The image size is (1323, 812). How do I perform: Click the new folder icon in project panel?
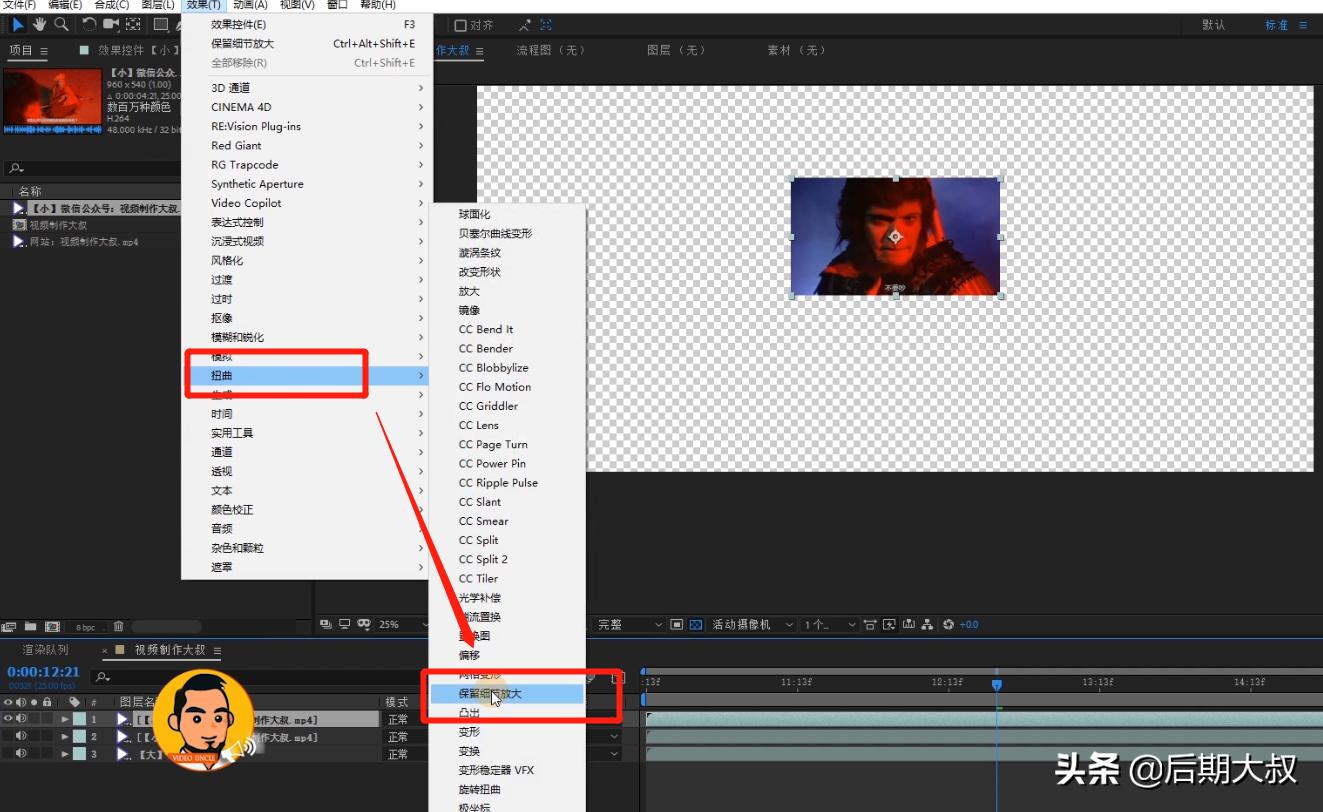point(31,627)
